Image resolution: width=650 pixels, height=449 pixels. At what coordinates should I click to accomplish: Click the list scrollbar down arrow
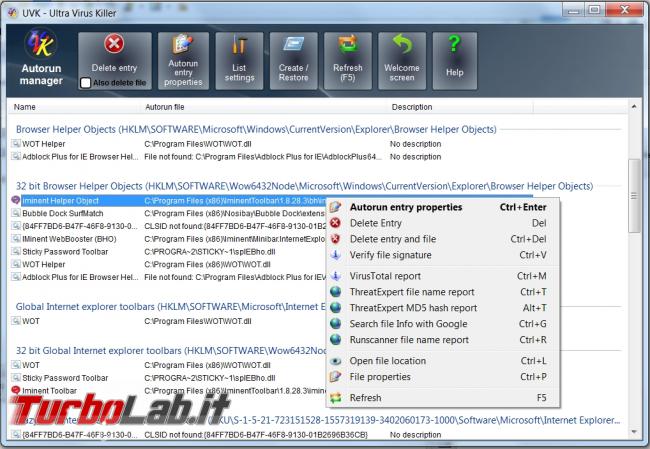634,432
